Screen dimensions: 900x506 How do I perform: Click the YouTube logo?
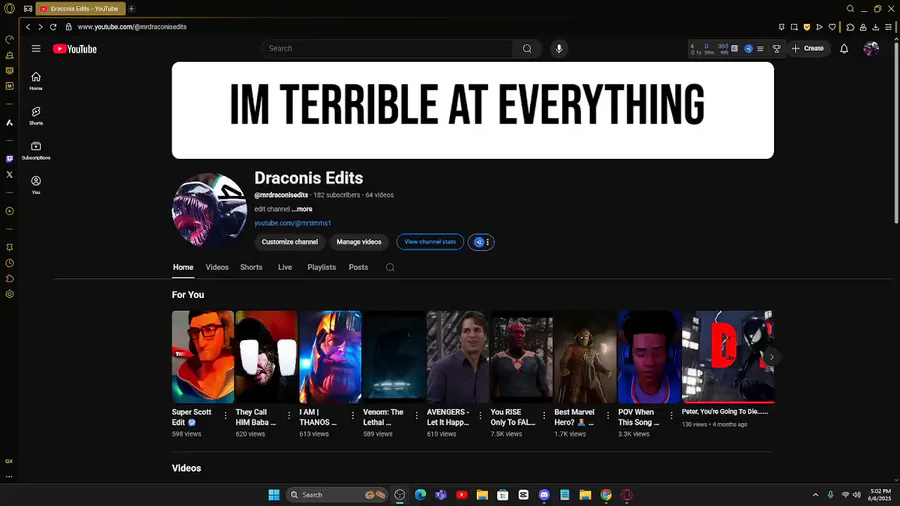[75, 49]
